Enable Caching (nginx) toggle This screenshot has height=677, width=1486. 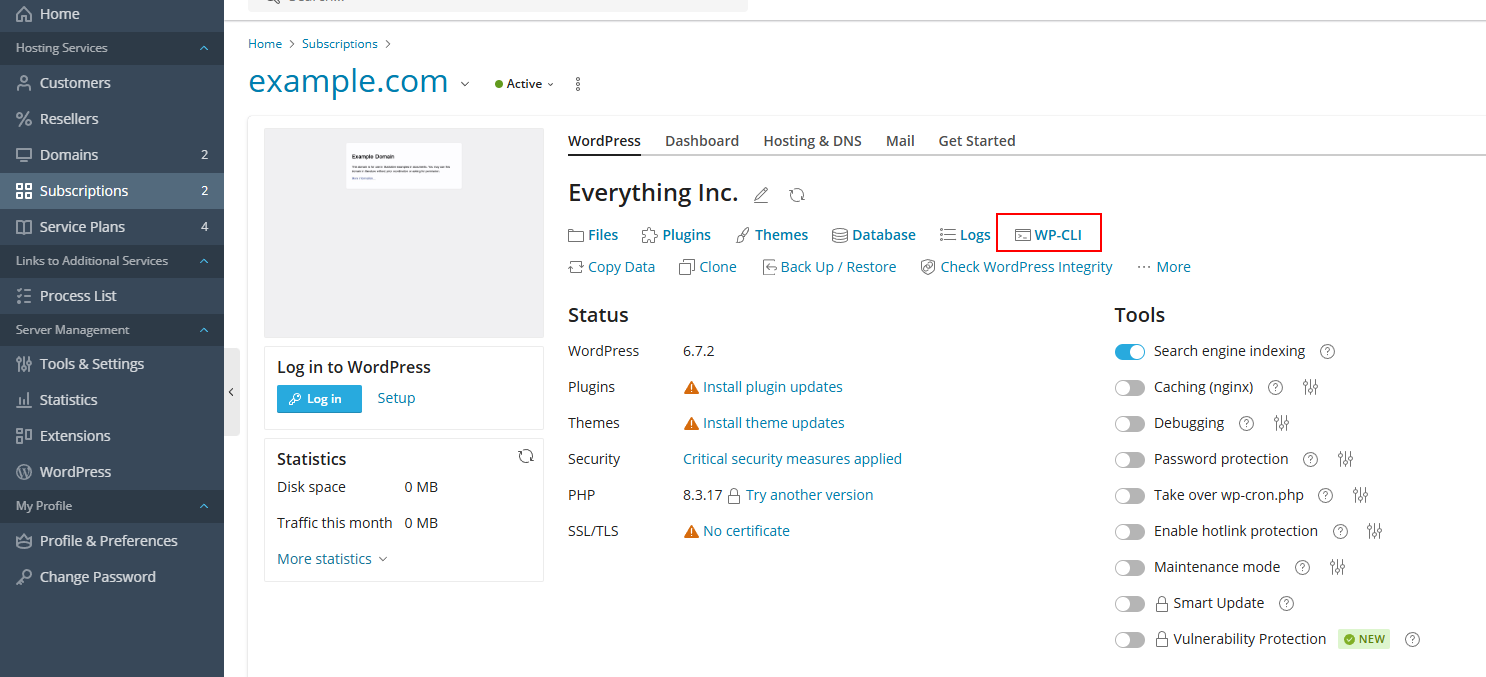pyautogui.click(x=1130, y=388)
